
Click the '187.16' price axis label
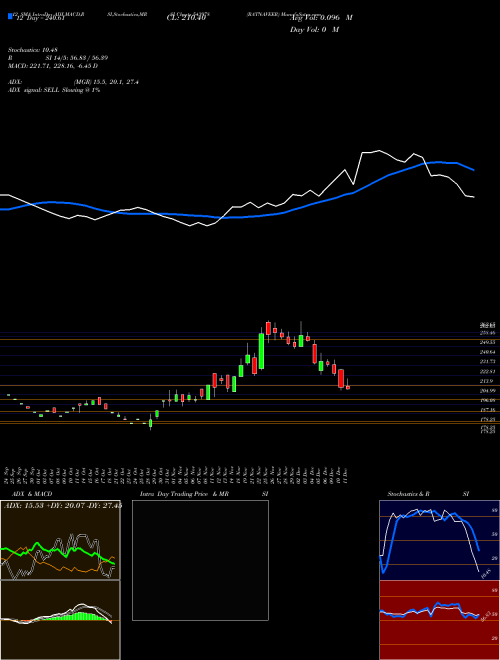[488, 410]
